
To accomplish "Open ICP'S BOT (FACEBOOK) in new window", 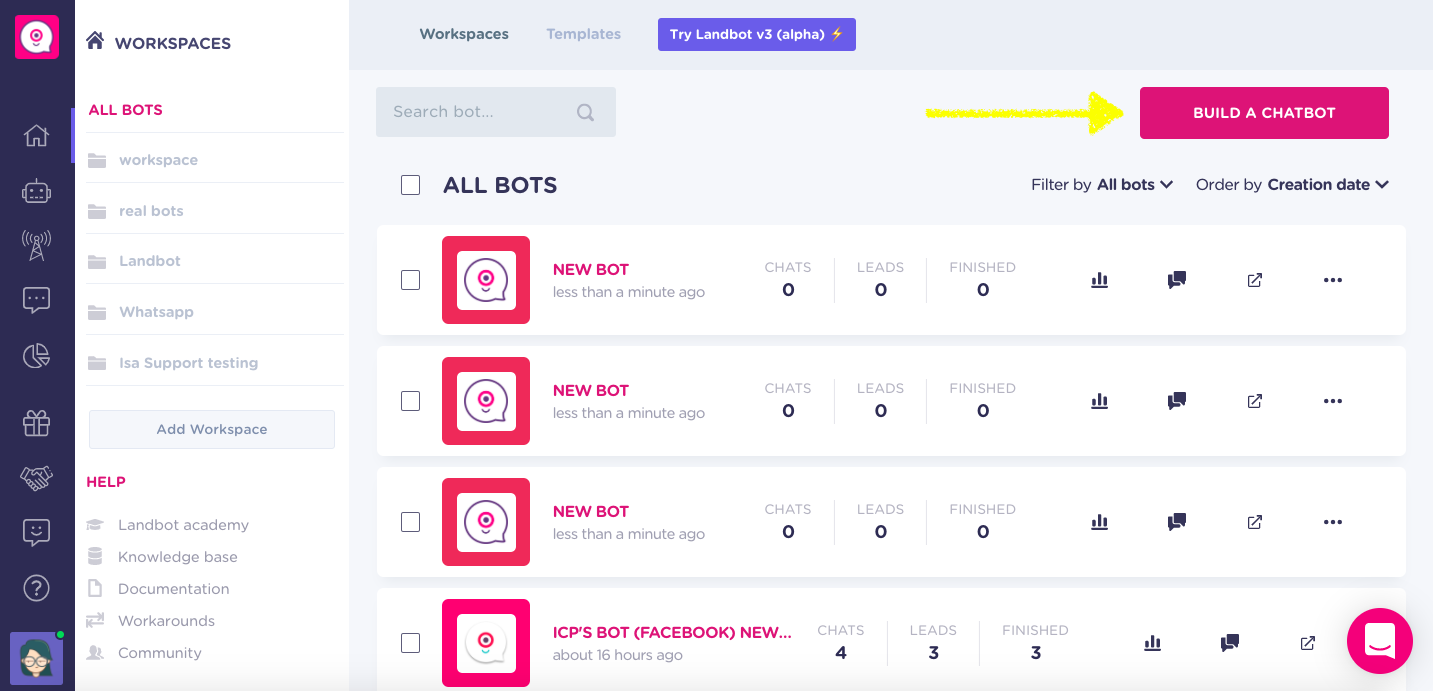I will coord(1307,643).
